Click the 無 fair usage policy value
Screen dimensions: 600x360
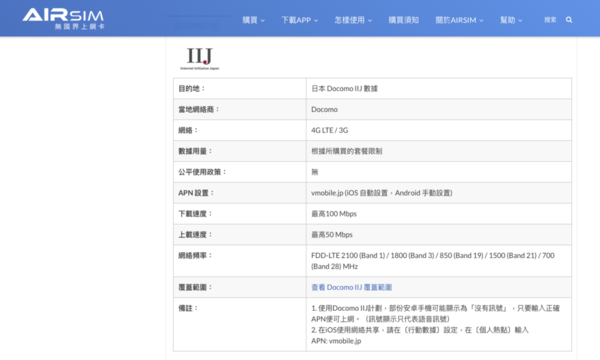coord(315,172)
